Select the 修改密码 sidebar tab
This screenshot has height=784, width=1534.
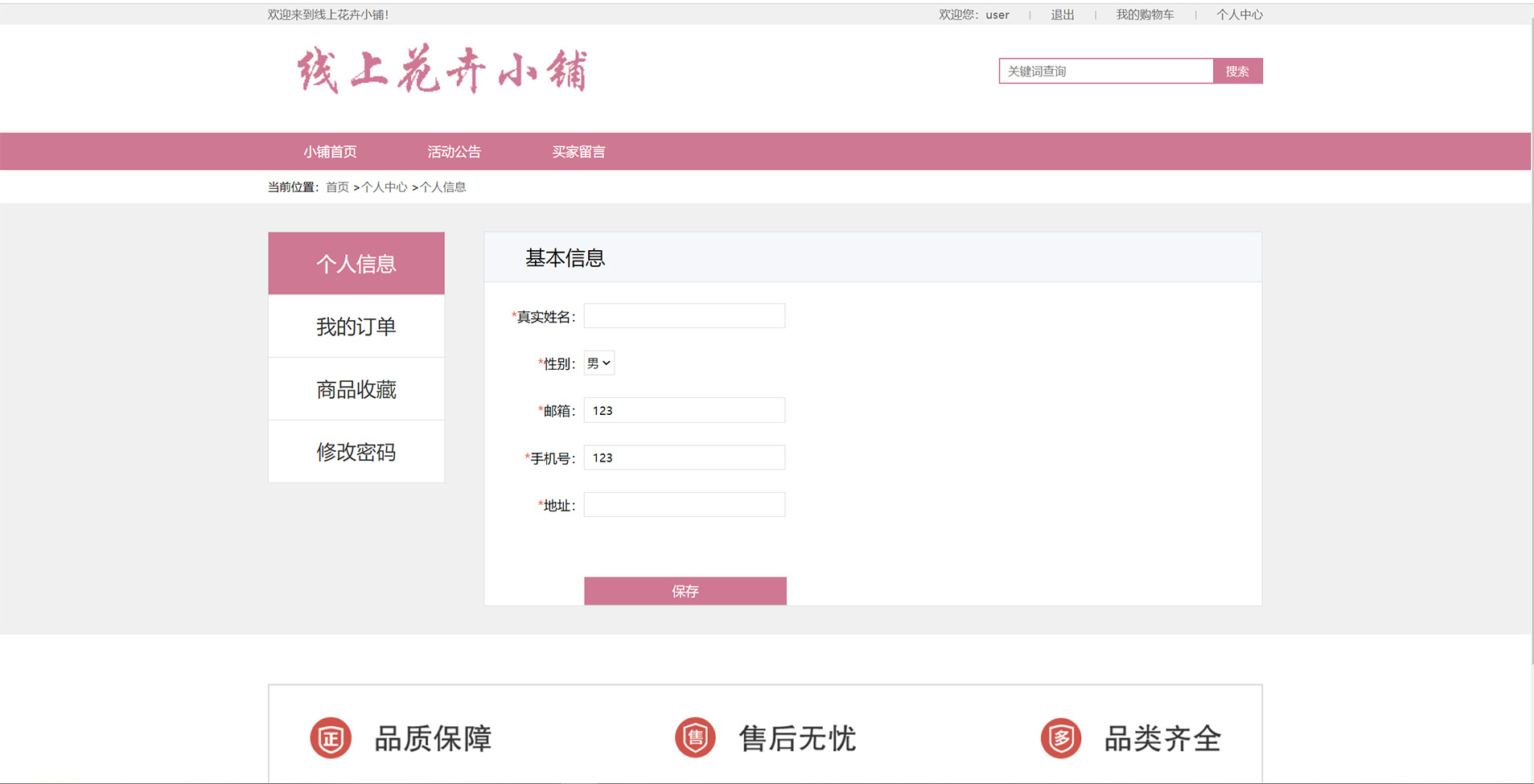point(356,452)
